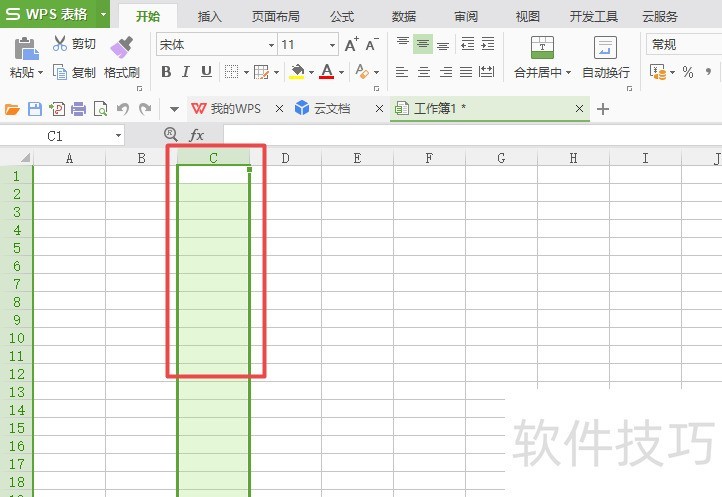Open print preview icon
722x497 pixels.
[100, 109]
